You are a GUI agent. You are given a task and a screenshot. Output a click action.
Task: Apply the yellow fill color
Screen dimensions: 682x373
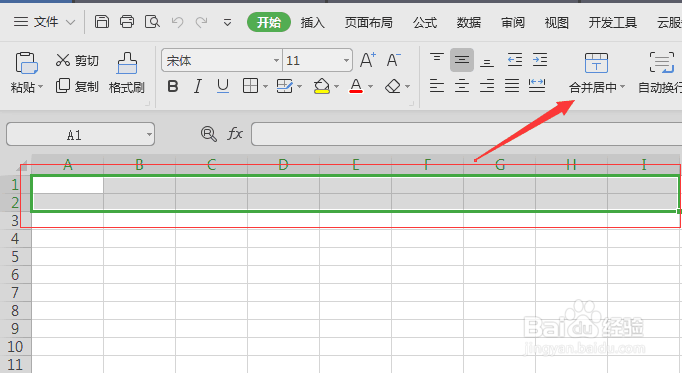click(321, 86)
